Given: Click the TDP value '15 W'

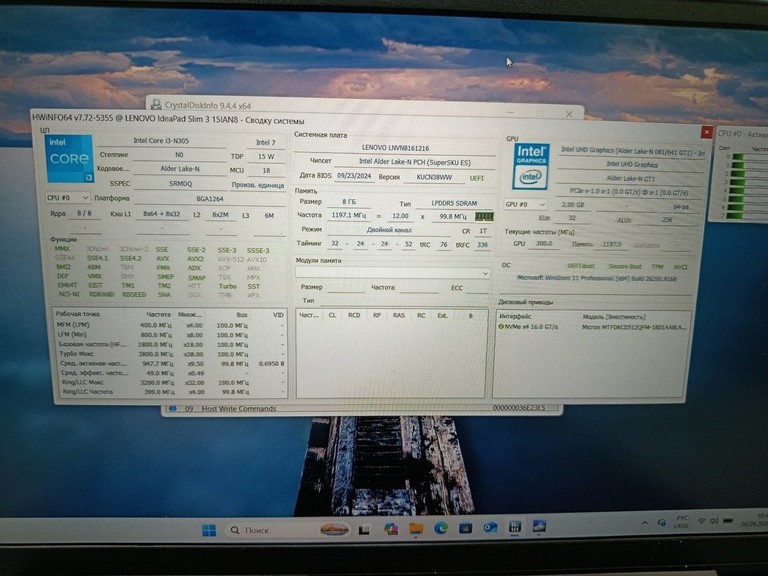Looking at the screenshot, I should point(266,156).
